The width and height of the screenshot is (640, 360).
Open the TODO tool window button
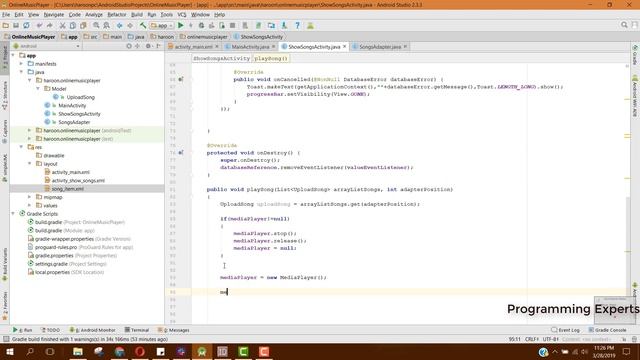[x=51, y=330]
